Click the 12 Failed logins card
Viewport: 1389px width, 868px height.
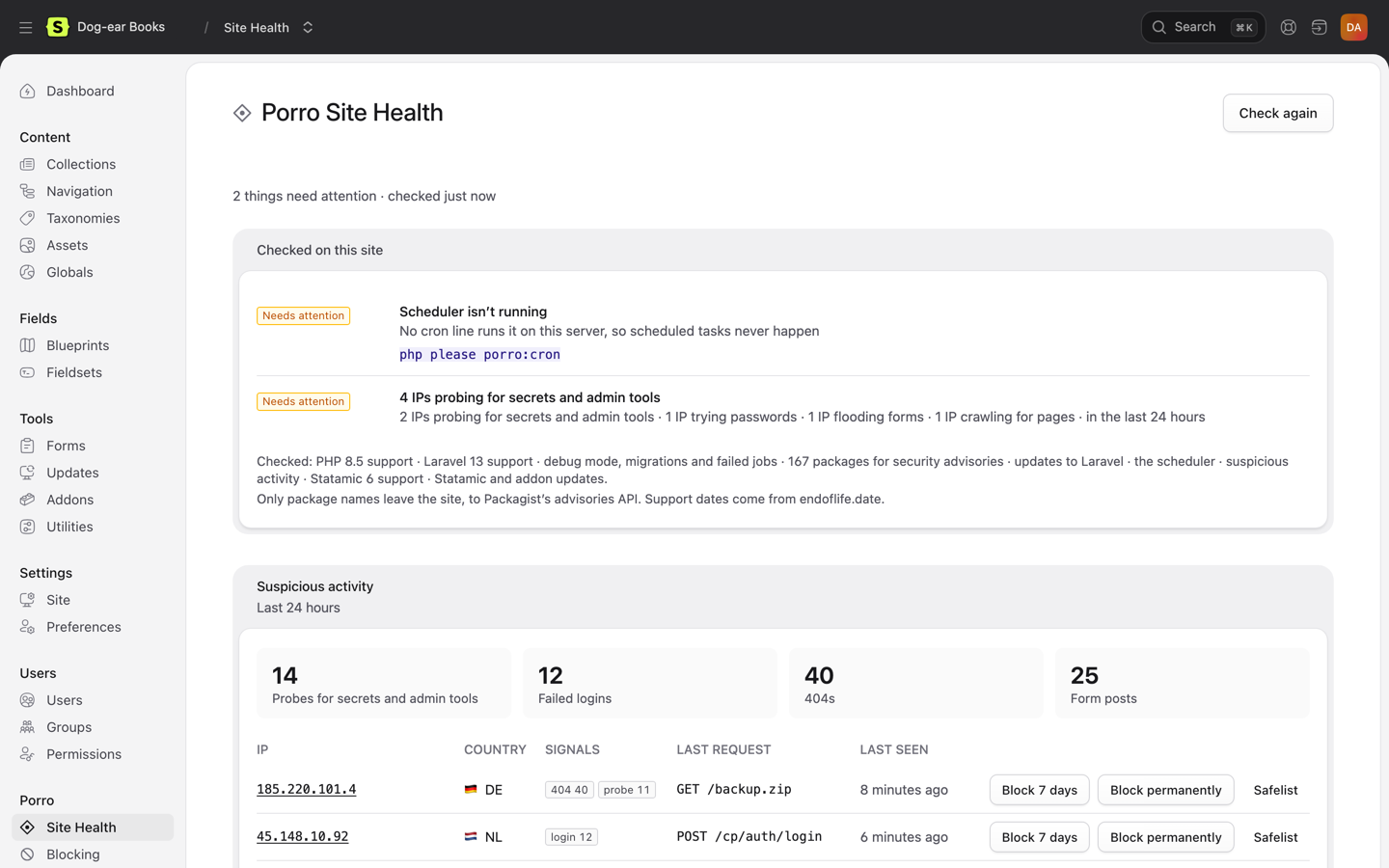(x=650, y=684)
